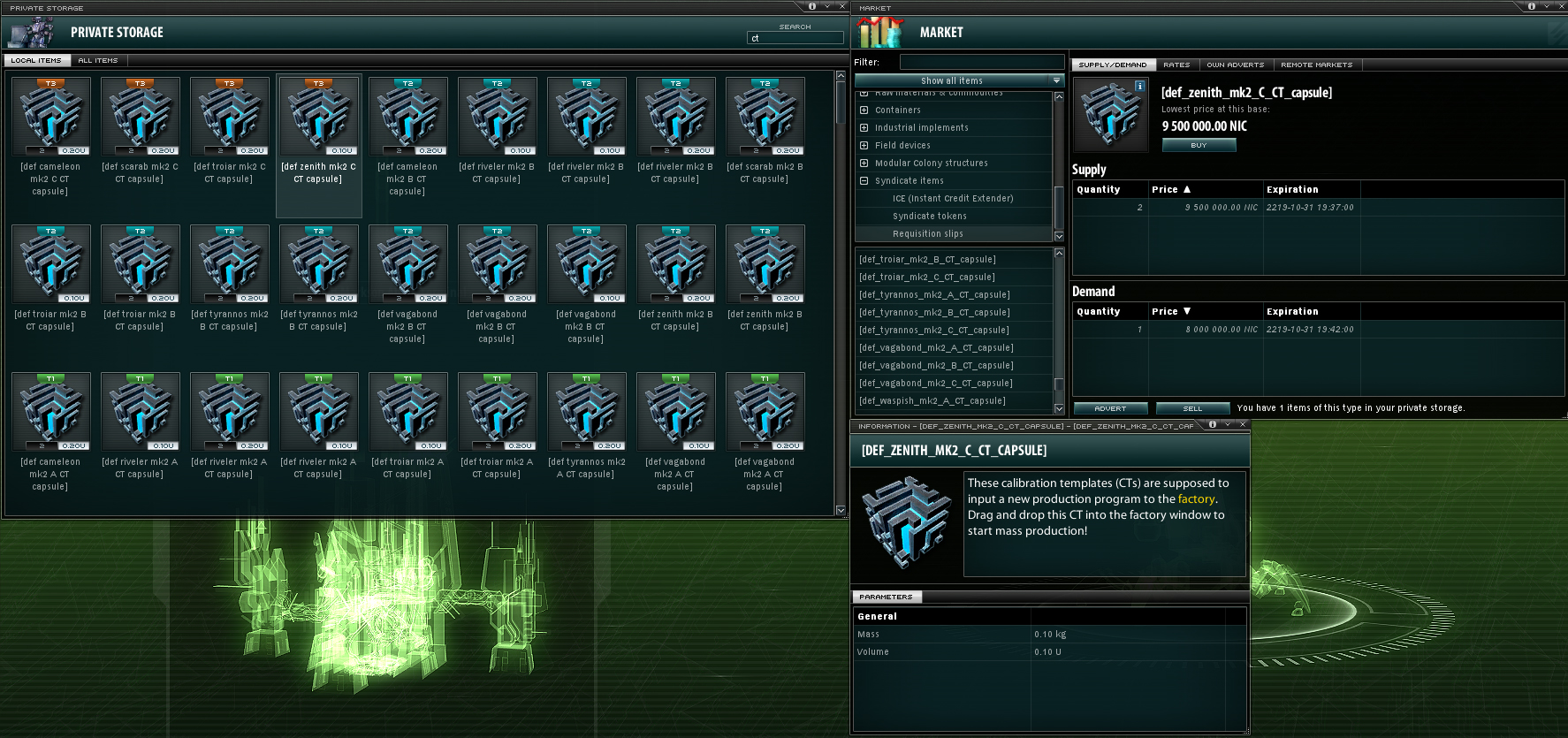Collapse the Syndicate items category
The image size is (1568, 738).
click(864, 181)
